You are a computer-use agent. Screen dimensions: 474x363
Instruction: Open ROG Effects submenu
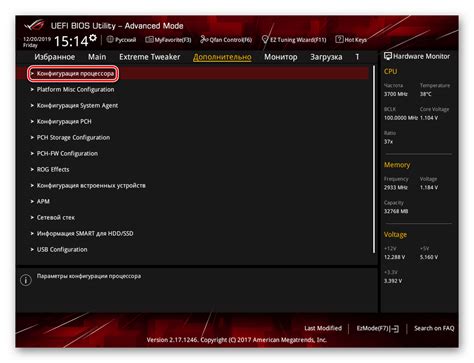pos(53,169)
